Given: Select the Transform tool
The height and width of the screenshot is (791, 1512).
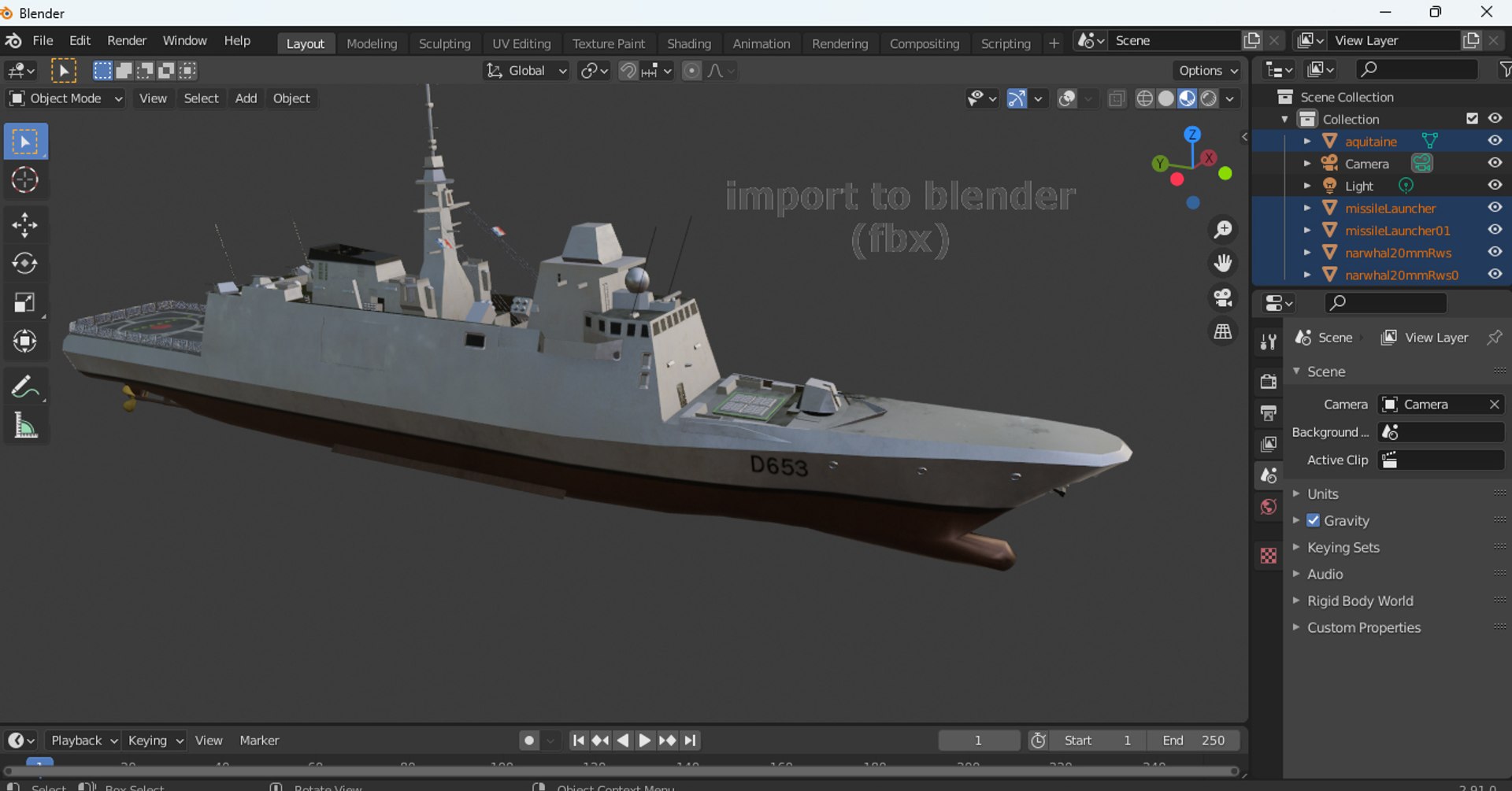Looking at the screenshot, I should pos(25,341).
